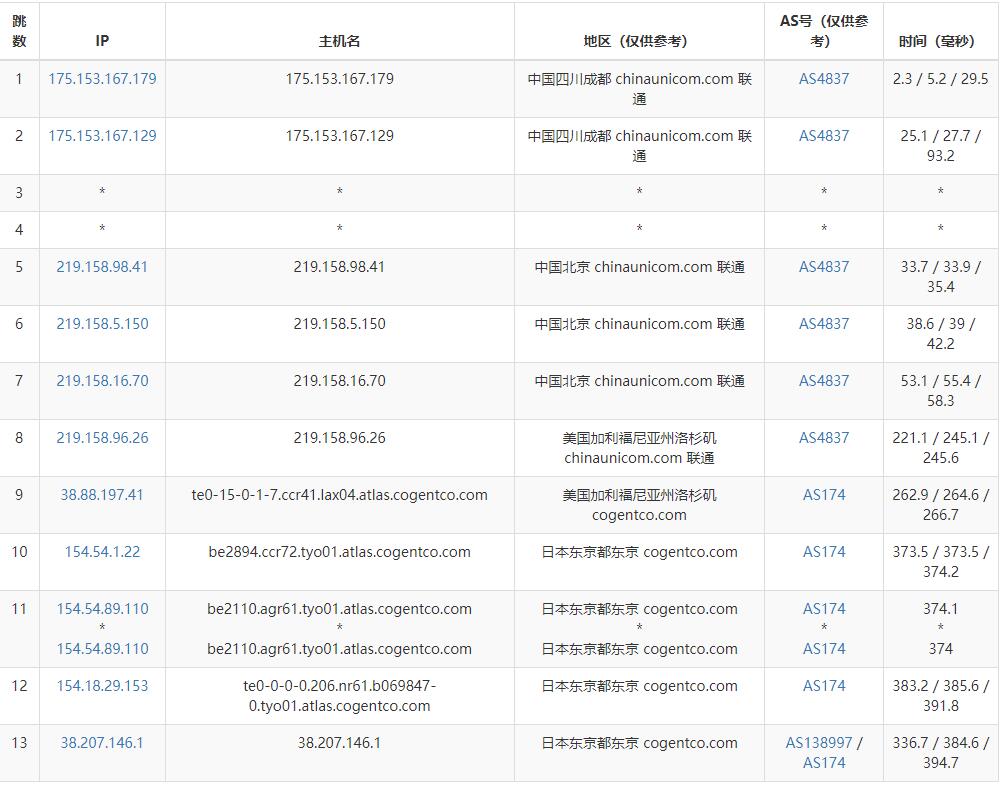The height and width of the screenshot is (785, 1002).
Task: Select time value 53.1 / 55.4 / 58.3
Action: [940, 390]
